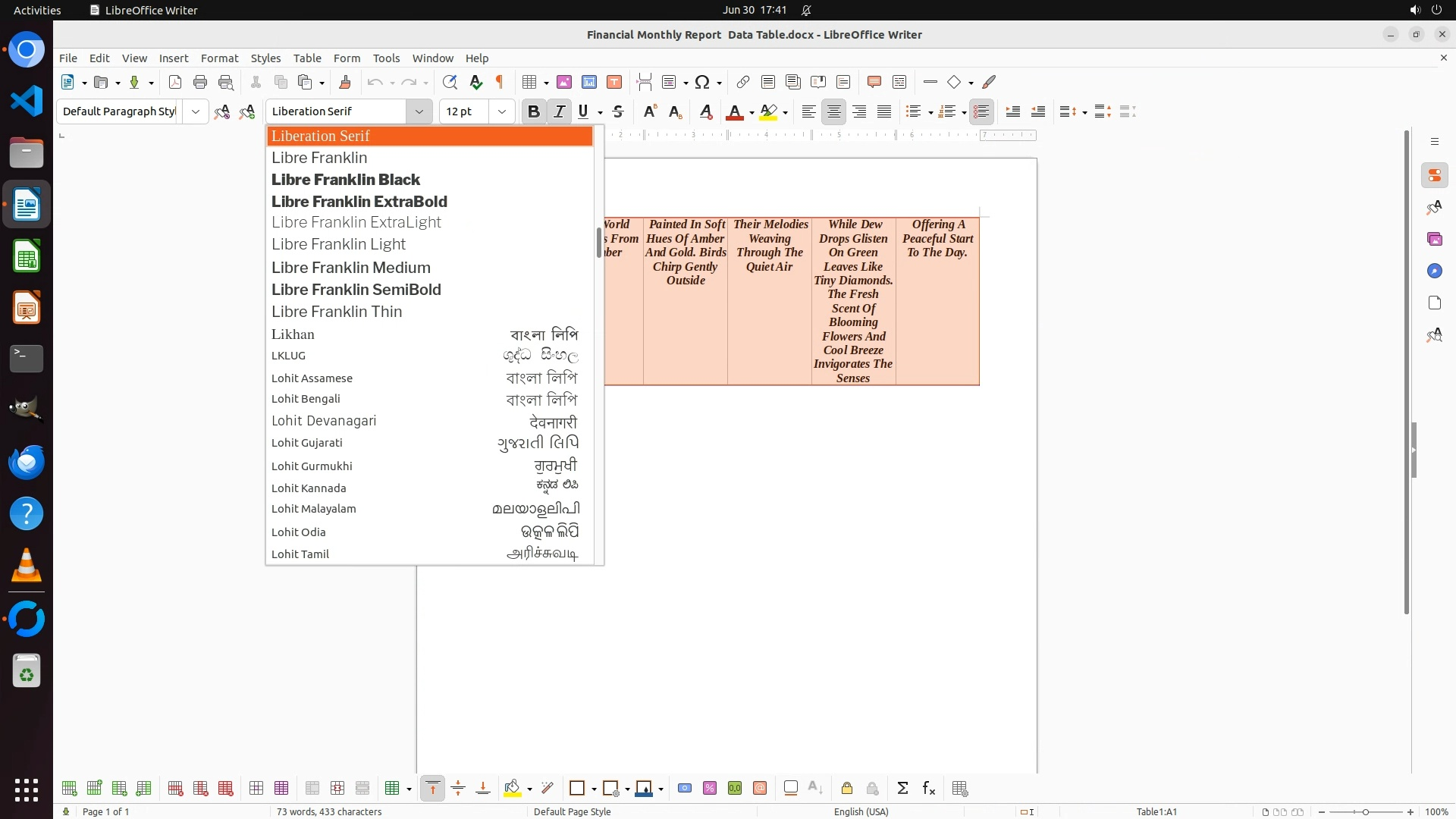Choose Lohit Devanagari from font list
This screenshot has width=1456, height=819.
coord(324,421)
